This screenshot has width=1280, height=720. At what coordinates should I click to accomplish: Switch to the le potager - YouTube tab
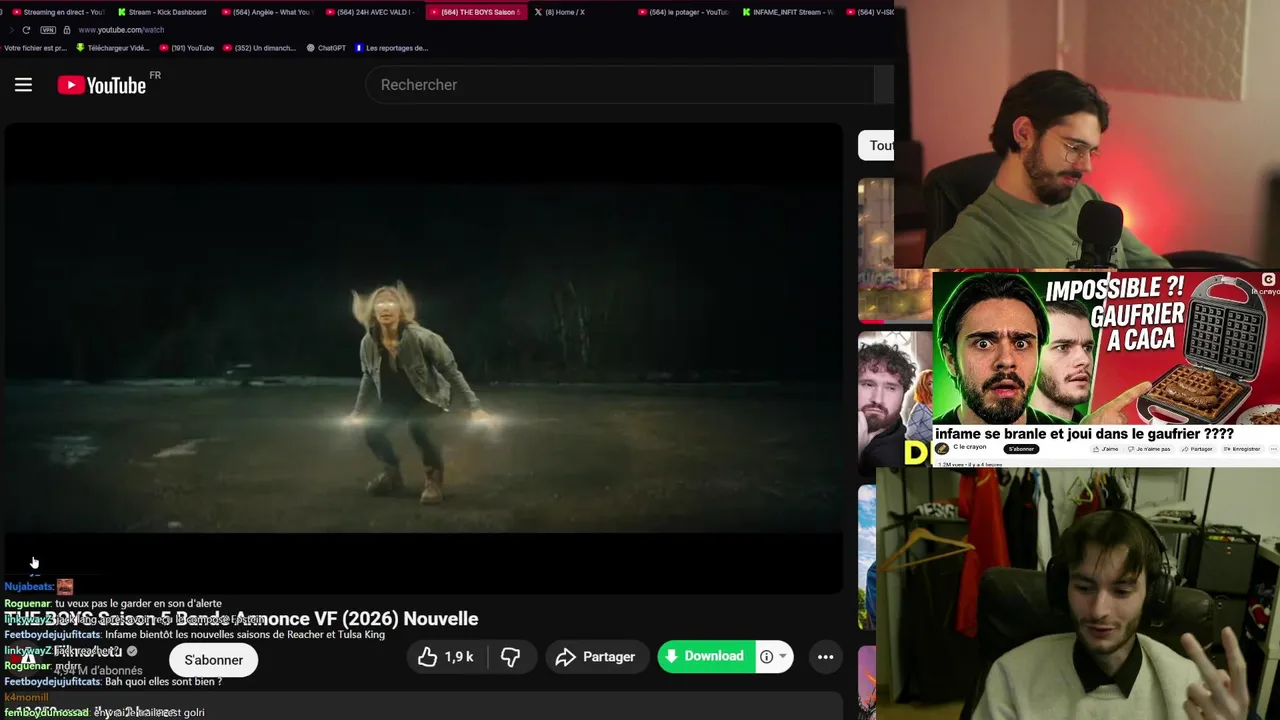686,12
